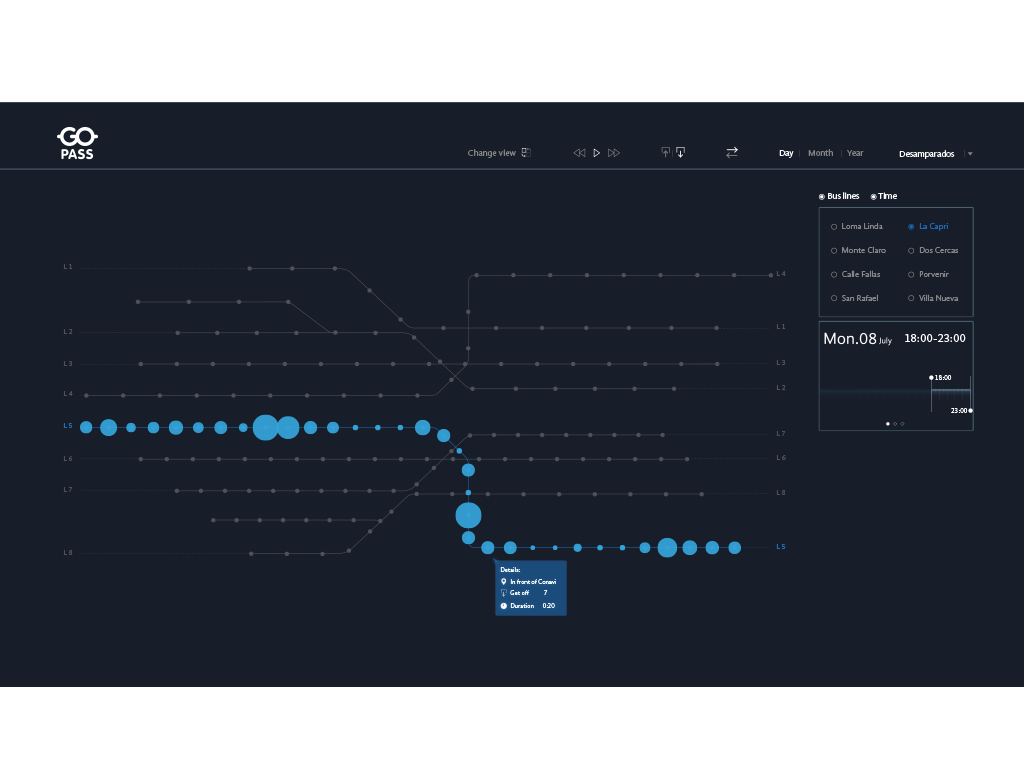Image resolution: width=1024 pixels, height=768 pixels.
Task: Click the Change view layout icon
Action: (526, 153)
